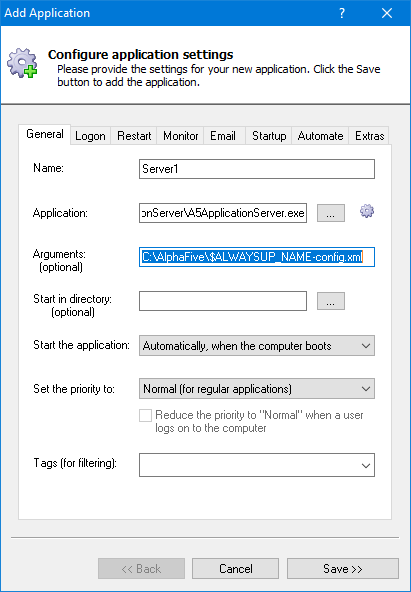Show the Extras tab

(369, 136)
